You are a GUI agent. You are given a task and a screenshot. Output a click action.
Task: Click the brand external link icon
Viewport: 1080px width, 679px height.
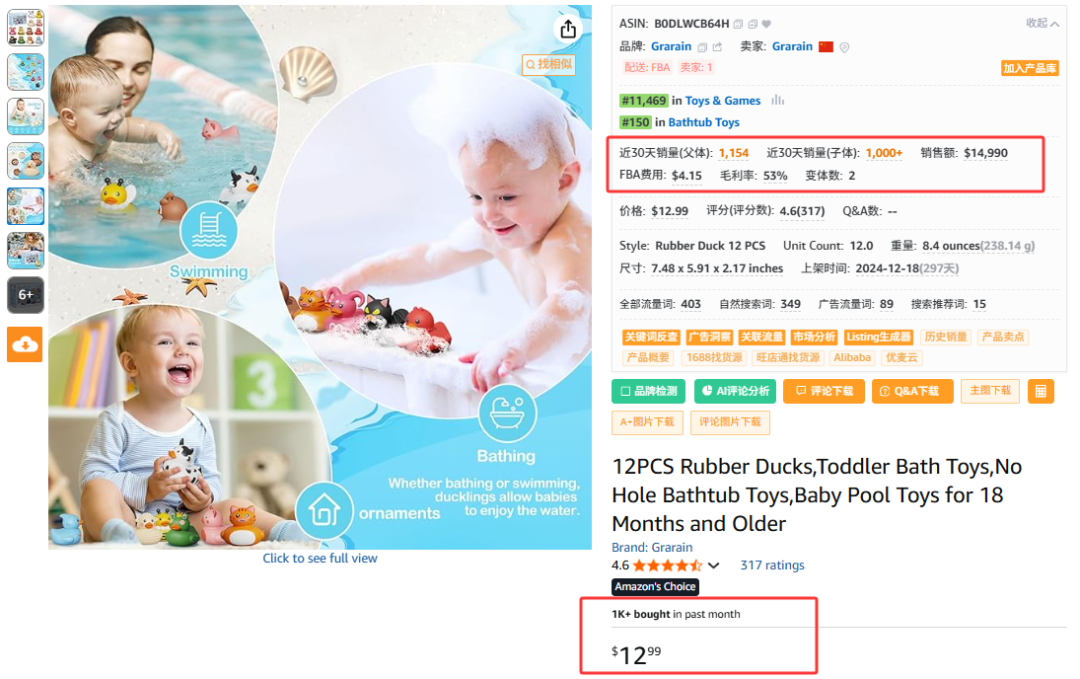click(717, 47)
